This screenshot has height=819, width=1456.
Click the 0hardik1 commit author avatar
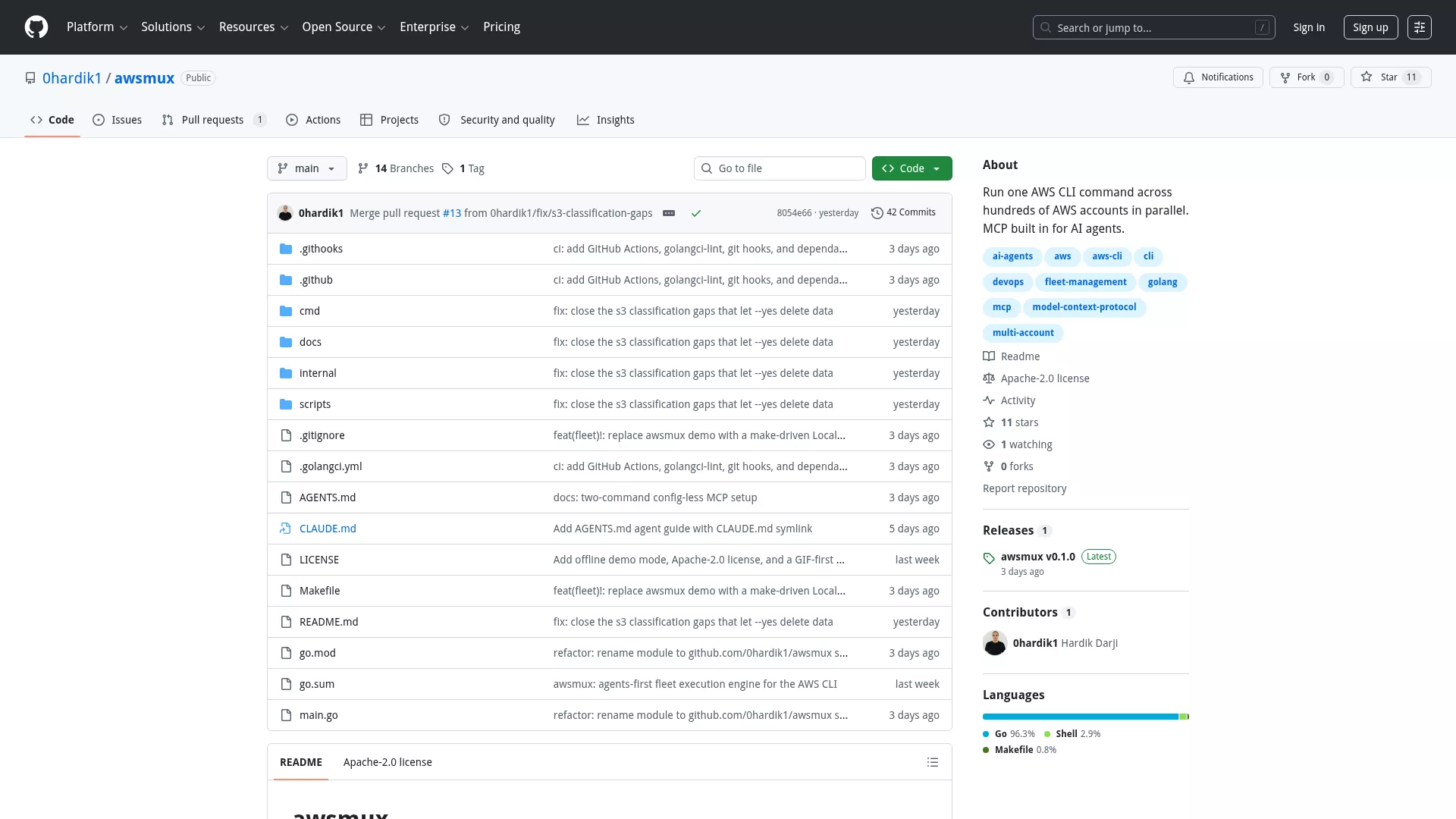click(285, 213)
